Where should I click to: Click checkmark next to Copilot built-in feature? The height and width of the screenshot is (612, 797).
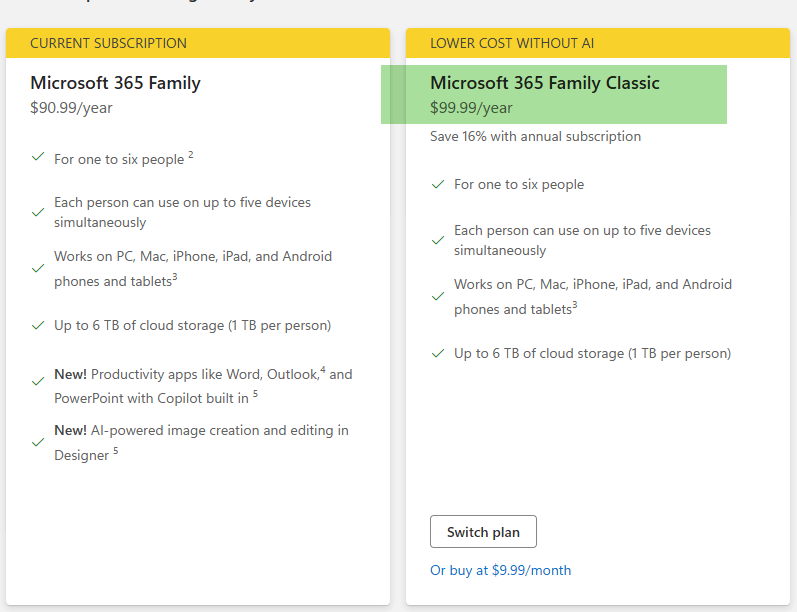[x=38, y=381]
